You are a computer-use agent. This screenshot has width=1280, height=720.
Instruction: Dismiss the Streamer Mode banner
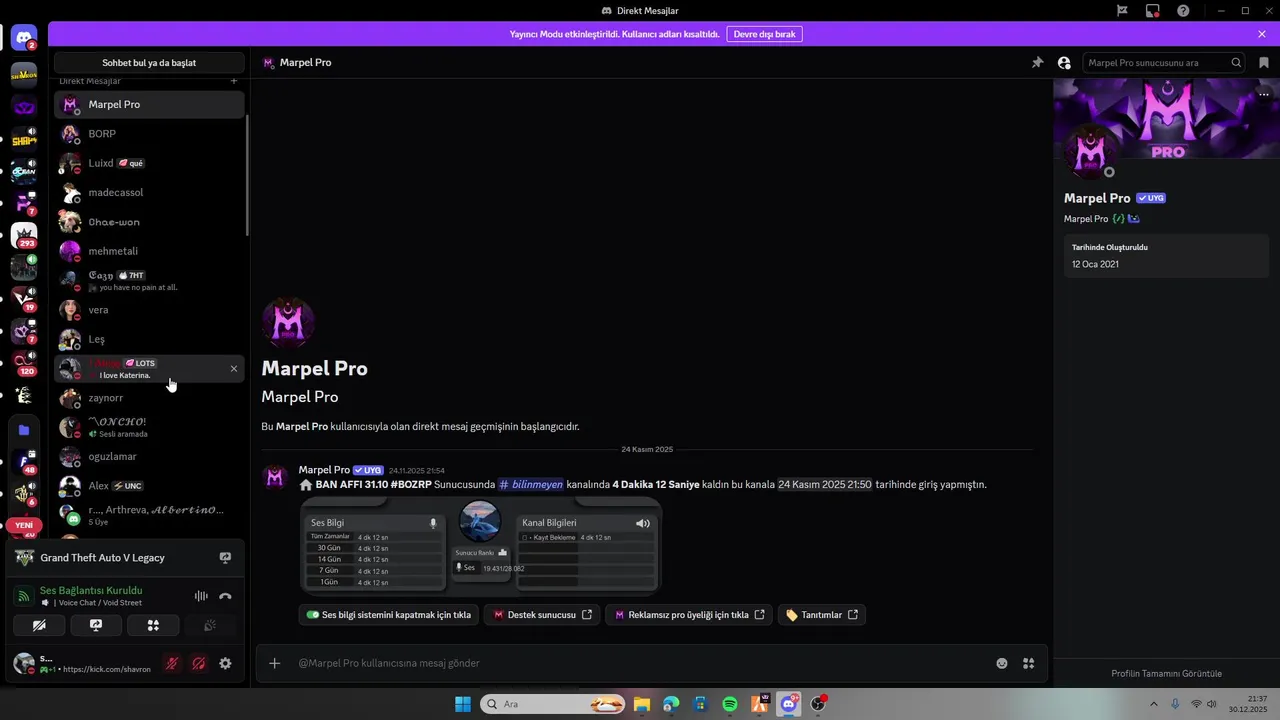1262,34
